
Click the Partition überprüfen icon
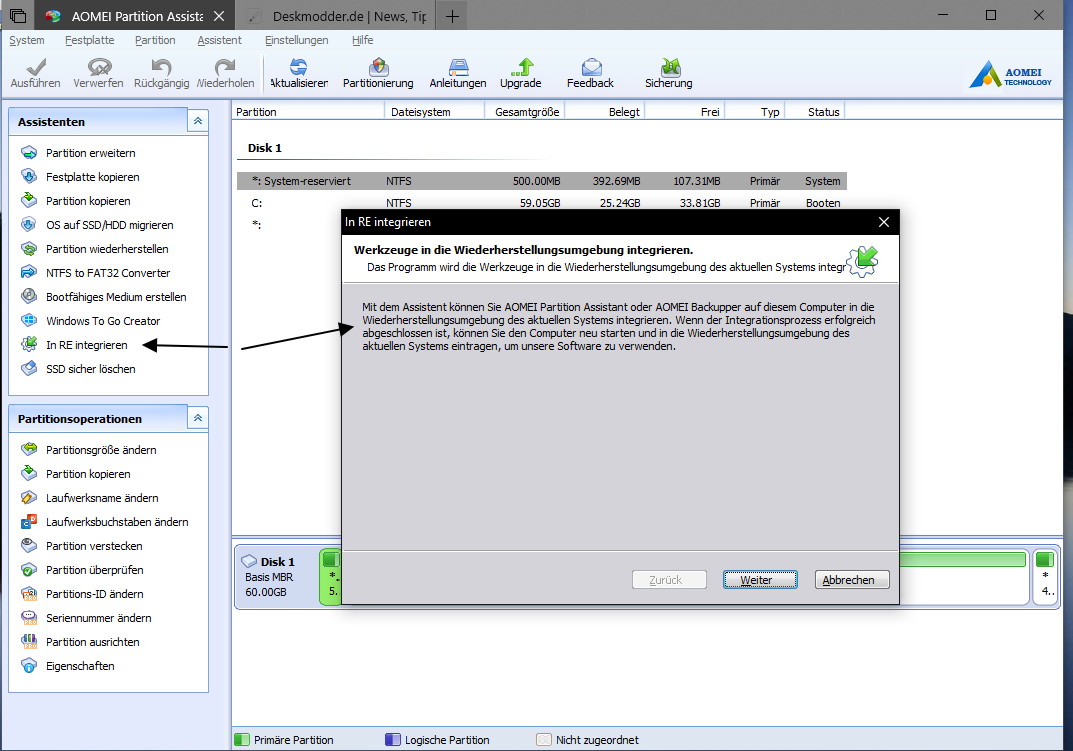click(29, 570)
